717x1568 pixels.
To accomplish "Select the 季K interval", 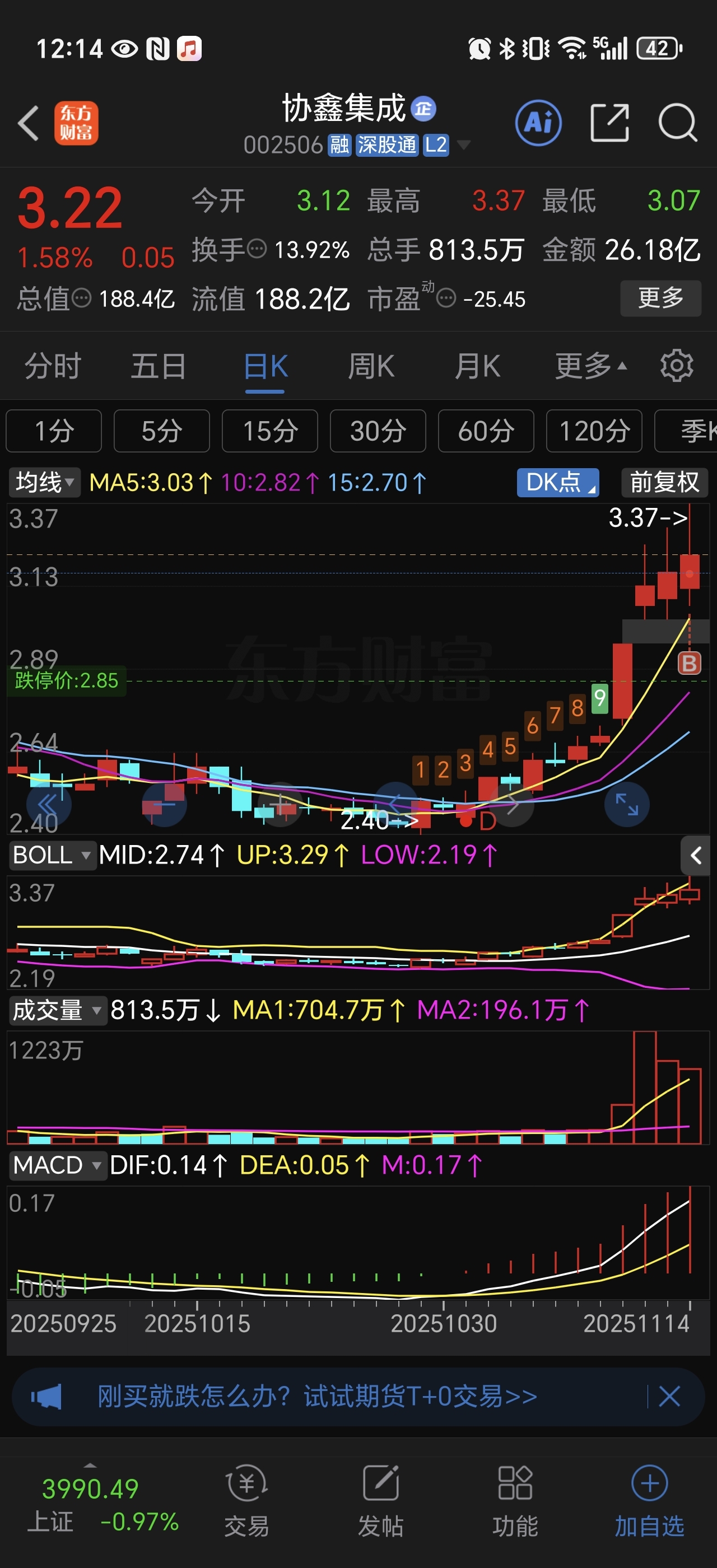I will 686,431.
